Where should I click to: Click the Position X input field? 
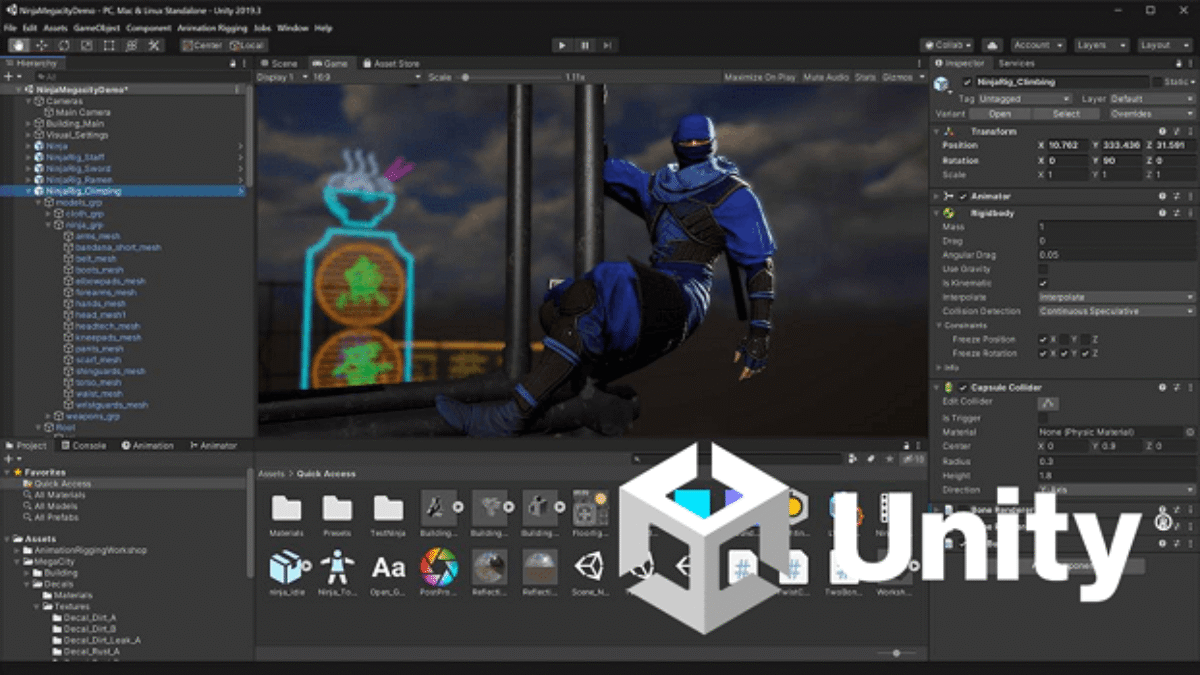click(1063, 145)
